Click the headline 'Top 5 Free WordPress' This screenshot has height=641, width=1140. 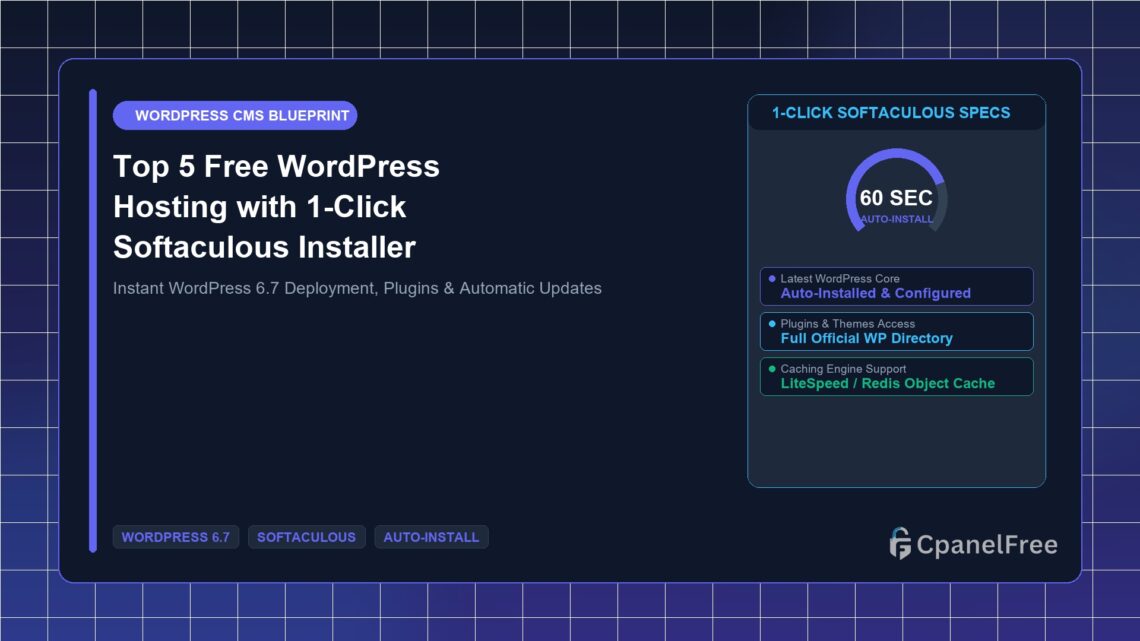tap(276, 166)
